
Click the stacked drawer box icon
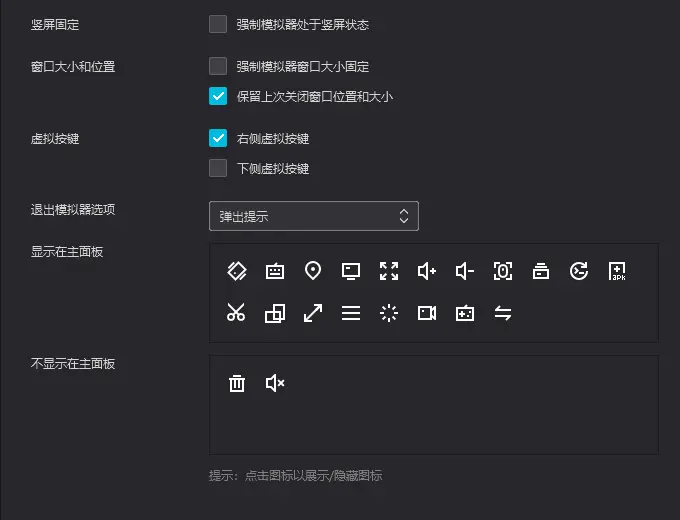click(x=541, y=271)
